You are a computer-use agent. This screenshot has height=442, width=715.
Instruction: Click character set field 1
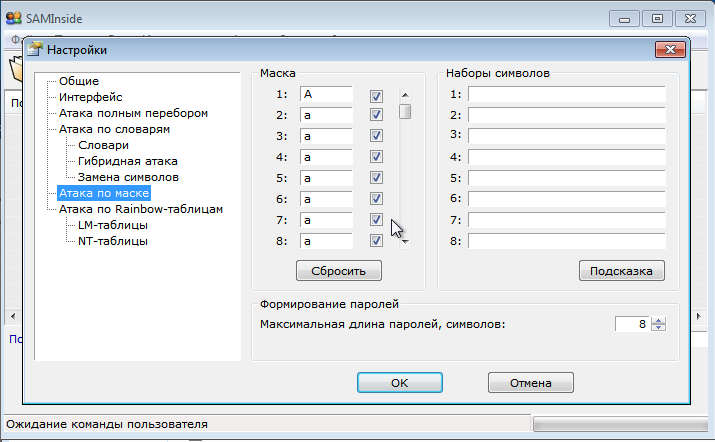(x=567, y=94)
